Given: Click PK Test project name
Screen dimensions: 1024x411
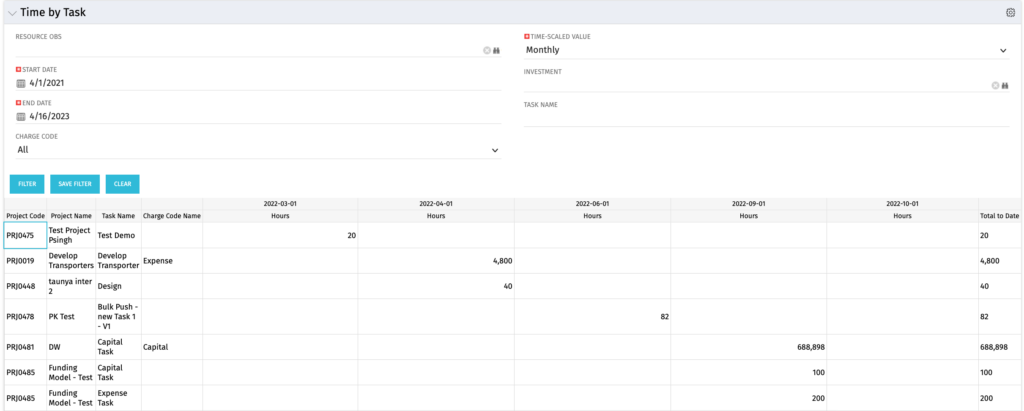Looking at the screenshot, I should click(x=71, y=316).
